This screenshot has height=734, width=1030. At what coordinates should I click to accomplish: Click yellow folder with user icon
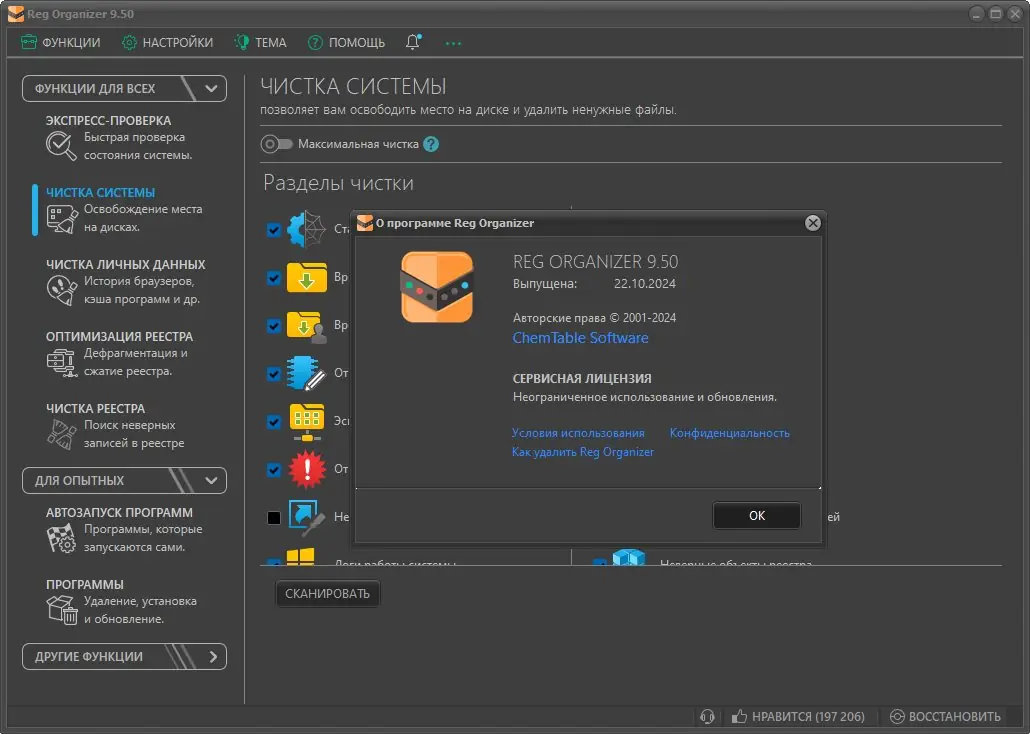[307, 325]
